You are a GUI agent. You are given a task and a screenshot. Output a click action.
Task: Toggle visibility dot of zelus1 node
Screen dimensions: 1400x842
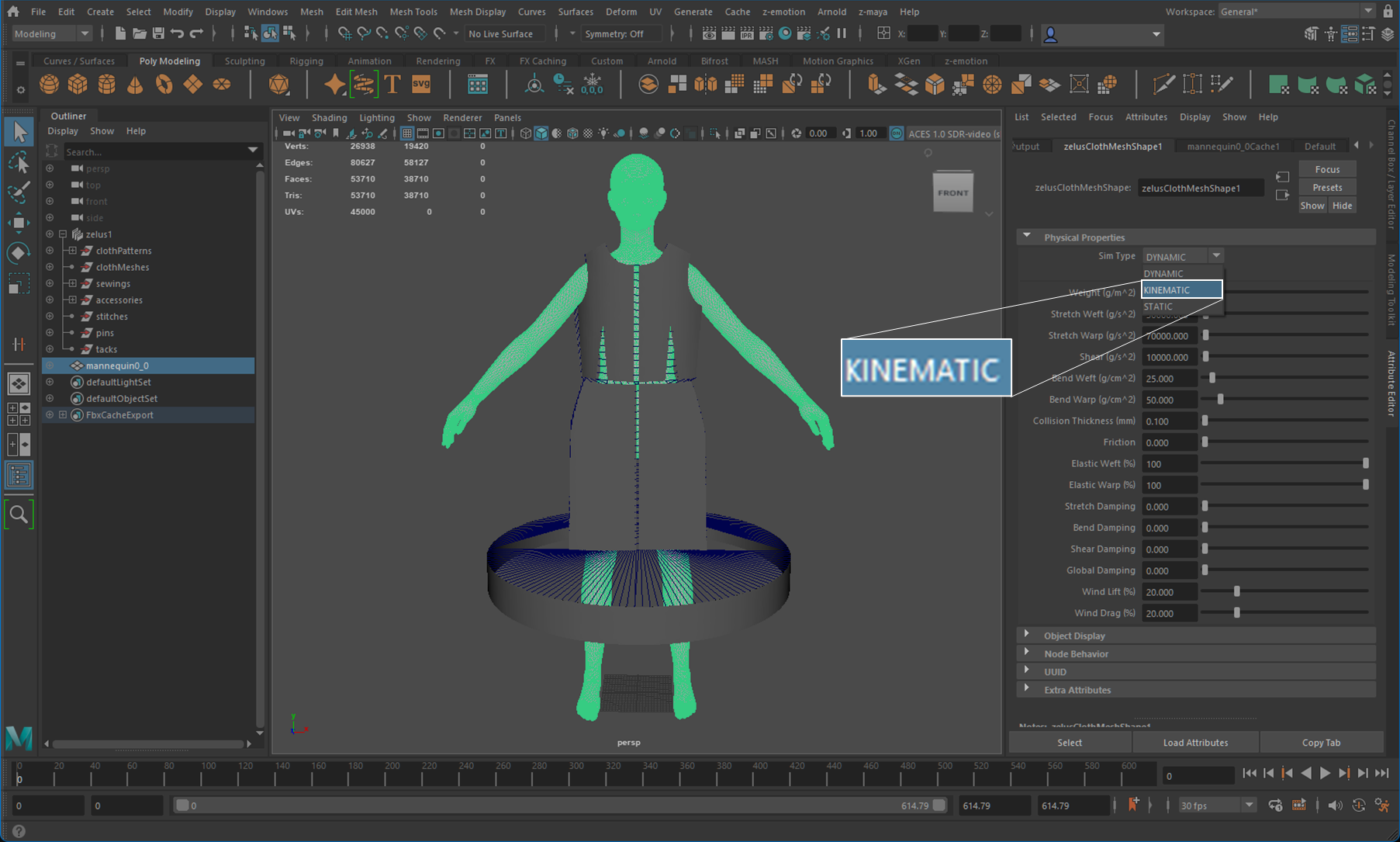point(50,234)
